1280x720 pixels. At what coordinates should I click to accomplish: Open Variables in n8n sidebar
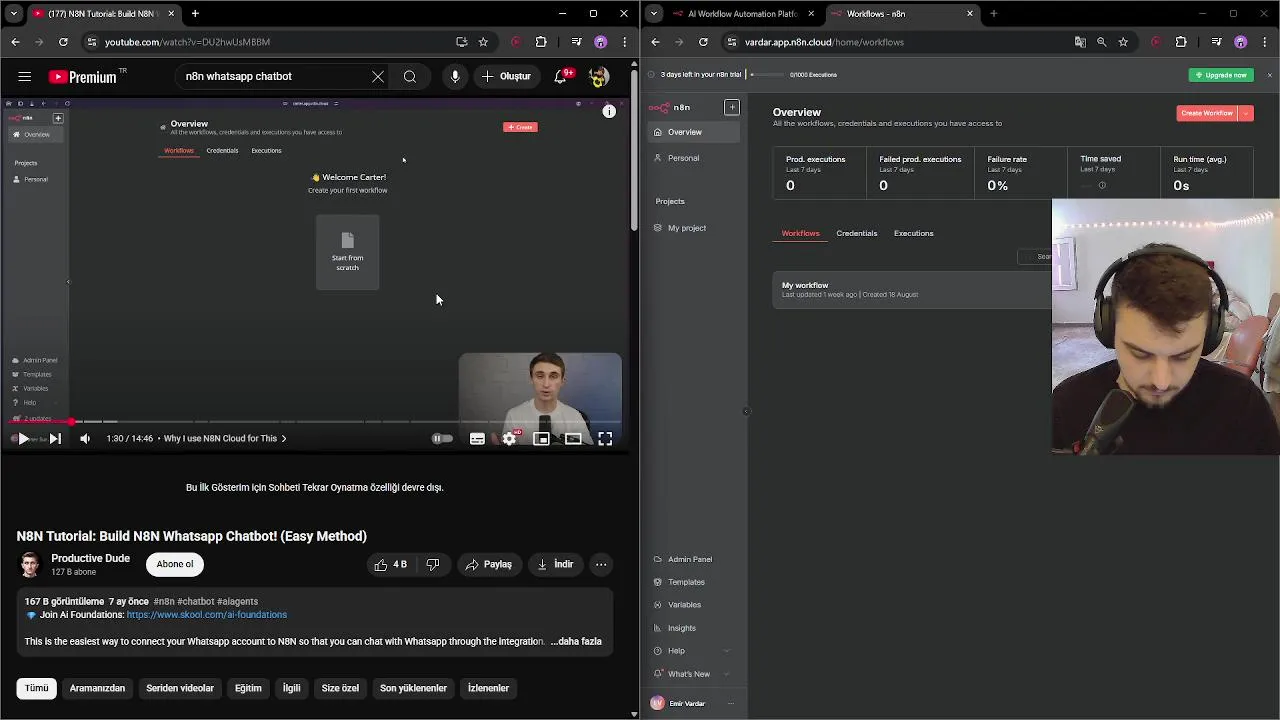pos(694,605)
